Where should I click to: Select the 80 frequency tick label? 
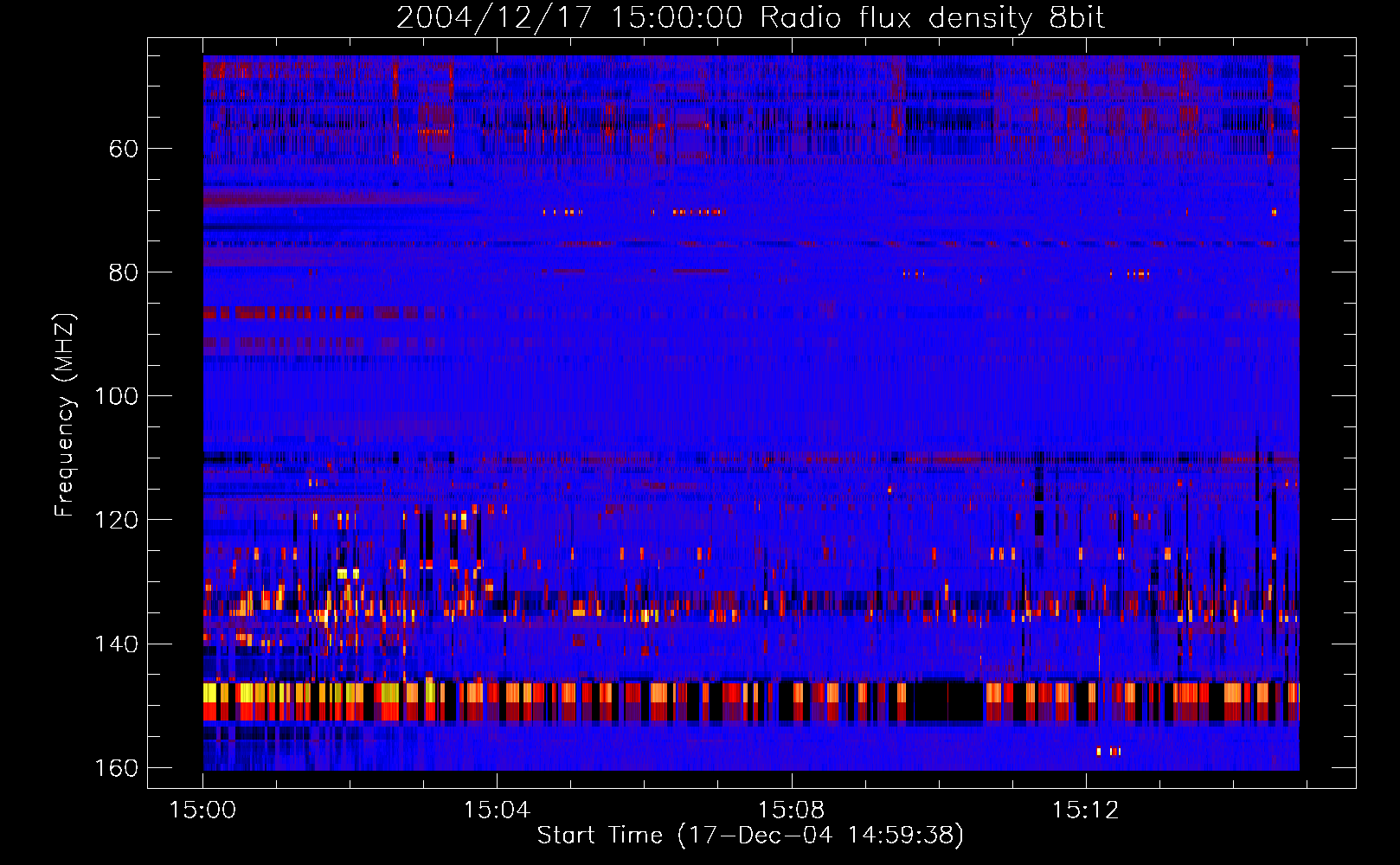pyautogui.click(x=124, y=272)
